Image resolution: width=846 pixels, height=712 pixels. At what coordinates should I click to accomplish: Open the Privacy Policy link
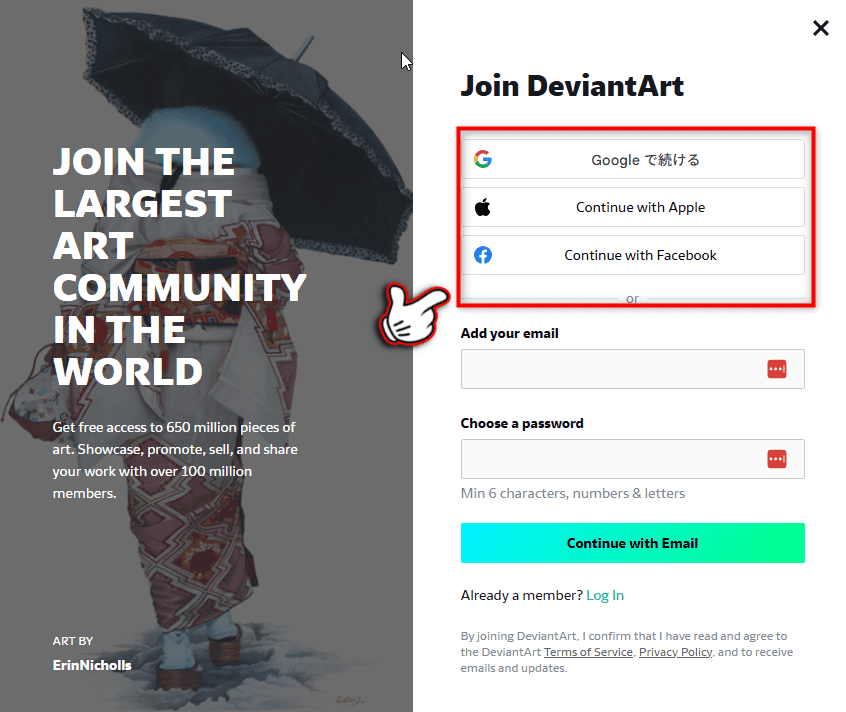coord(676,652)
